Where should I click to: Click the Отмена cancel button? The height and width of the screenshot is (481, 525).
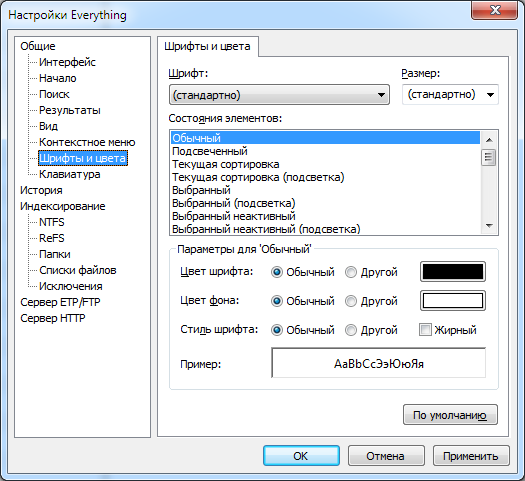(x=386, y=456)
